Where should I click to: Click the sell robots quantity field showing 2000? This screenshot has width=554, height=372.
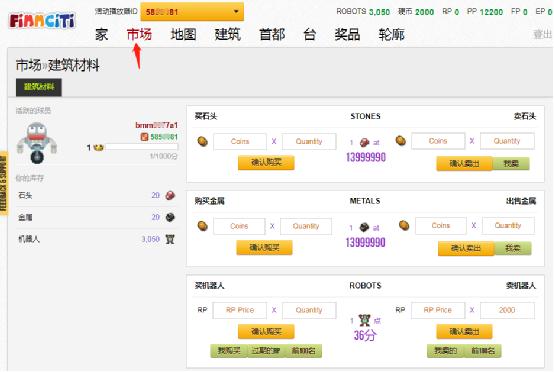pos(507,310)
